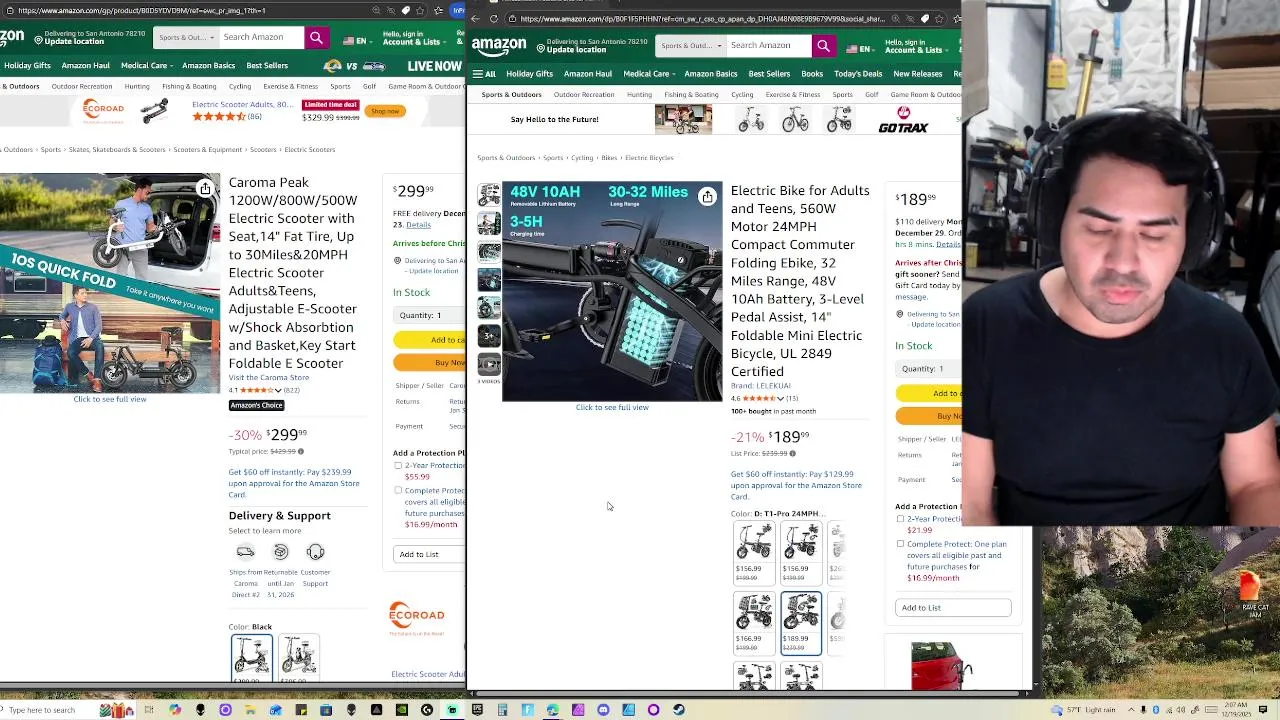The height and width of the screenshot is (720, 1280).
Task: Click the weather widget showing Light rain
Action: [1084, 710]
